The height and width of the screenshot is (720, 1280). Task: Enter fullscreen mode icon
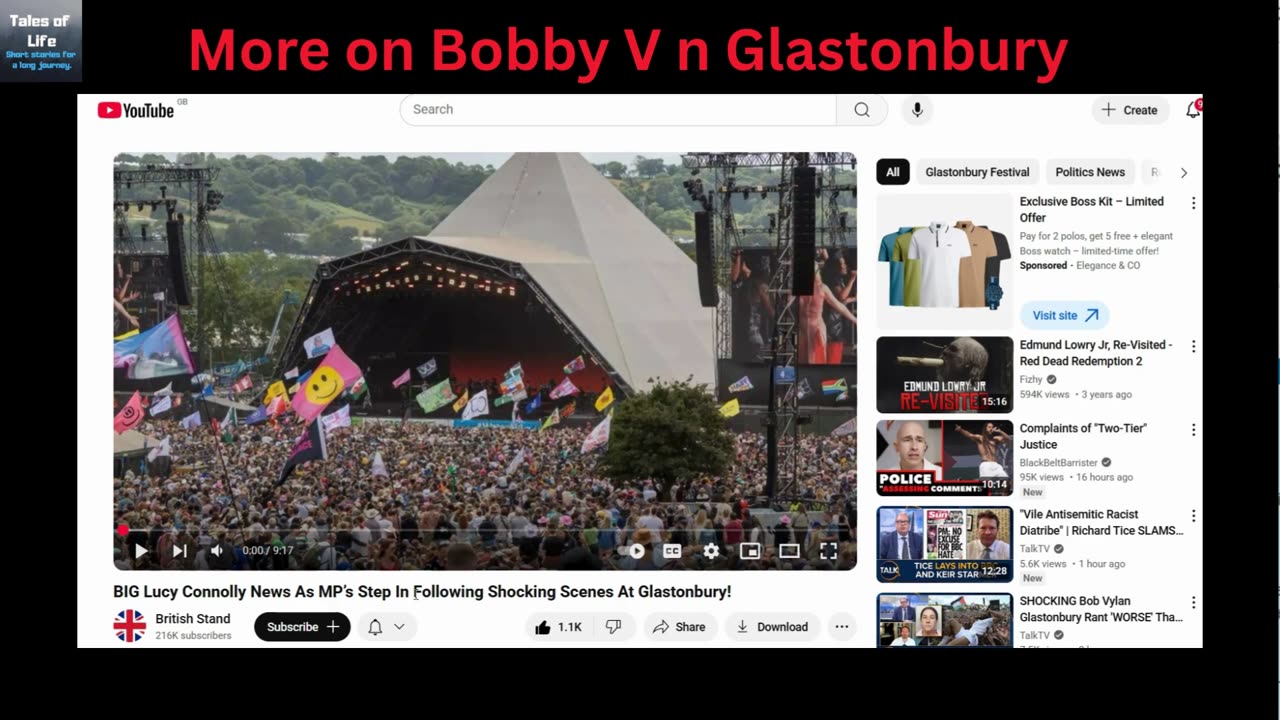(x=828, y=551)
